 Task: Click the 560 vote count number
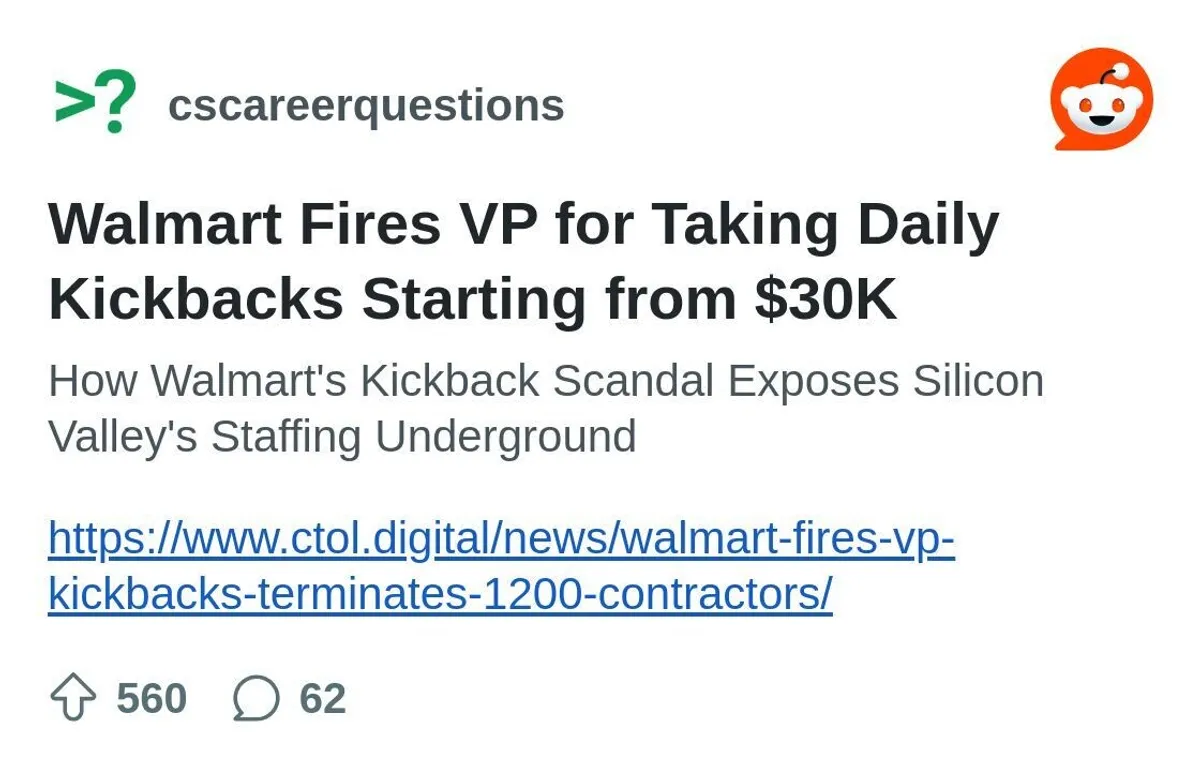tap(152, 699)
